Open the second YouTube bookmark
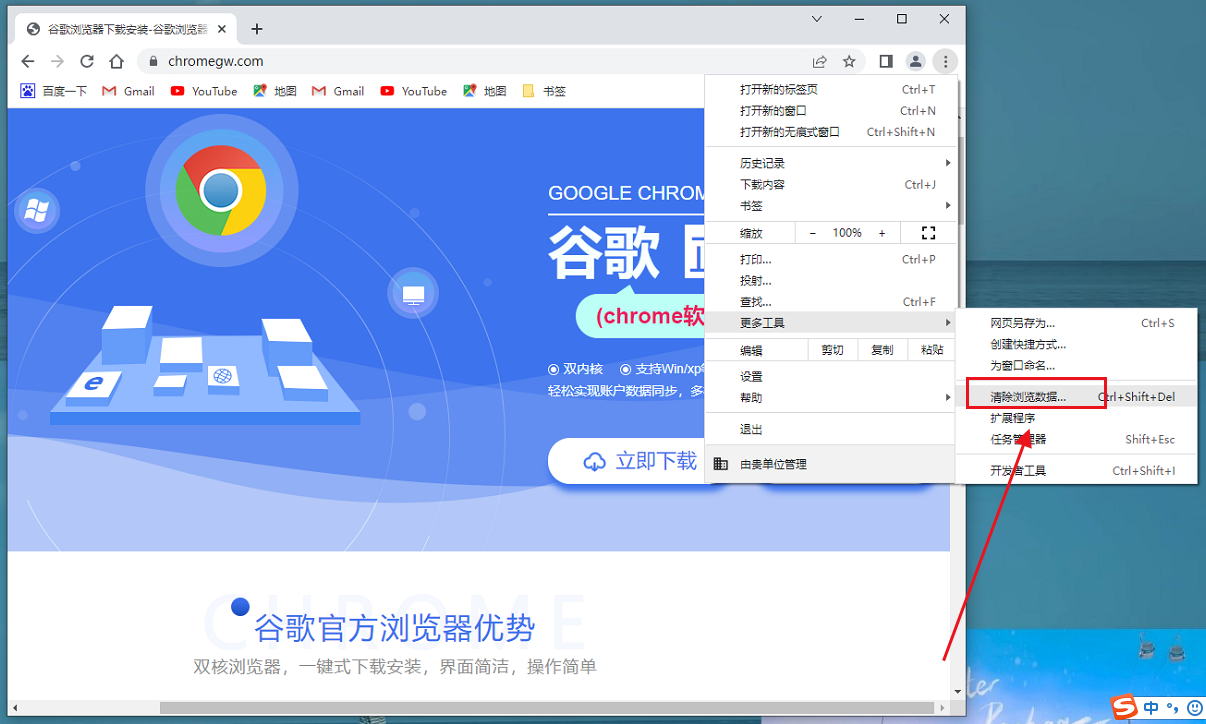 coord(414,91)
